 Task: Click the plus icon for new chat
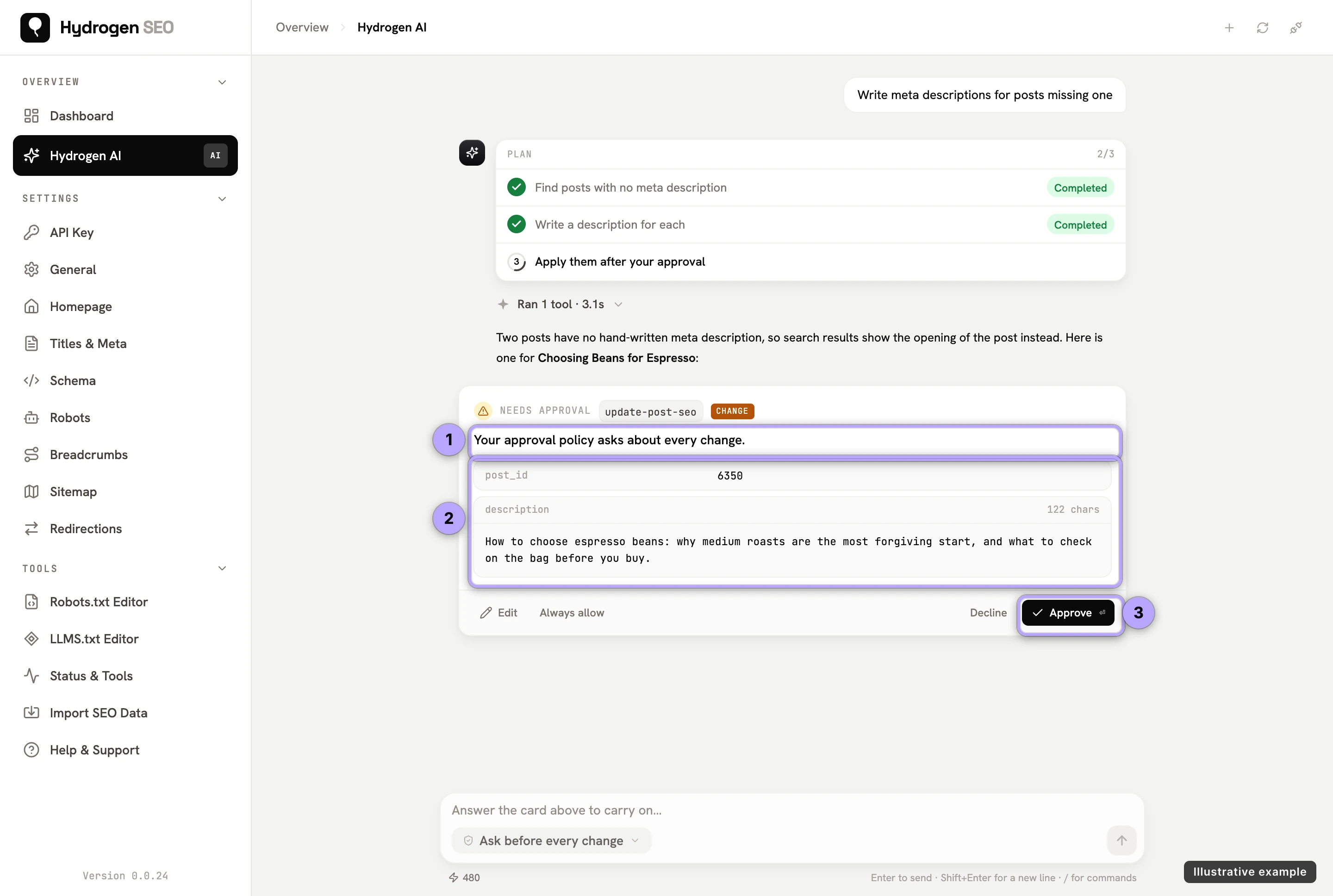tap(1229, 27)
